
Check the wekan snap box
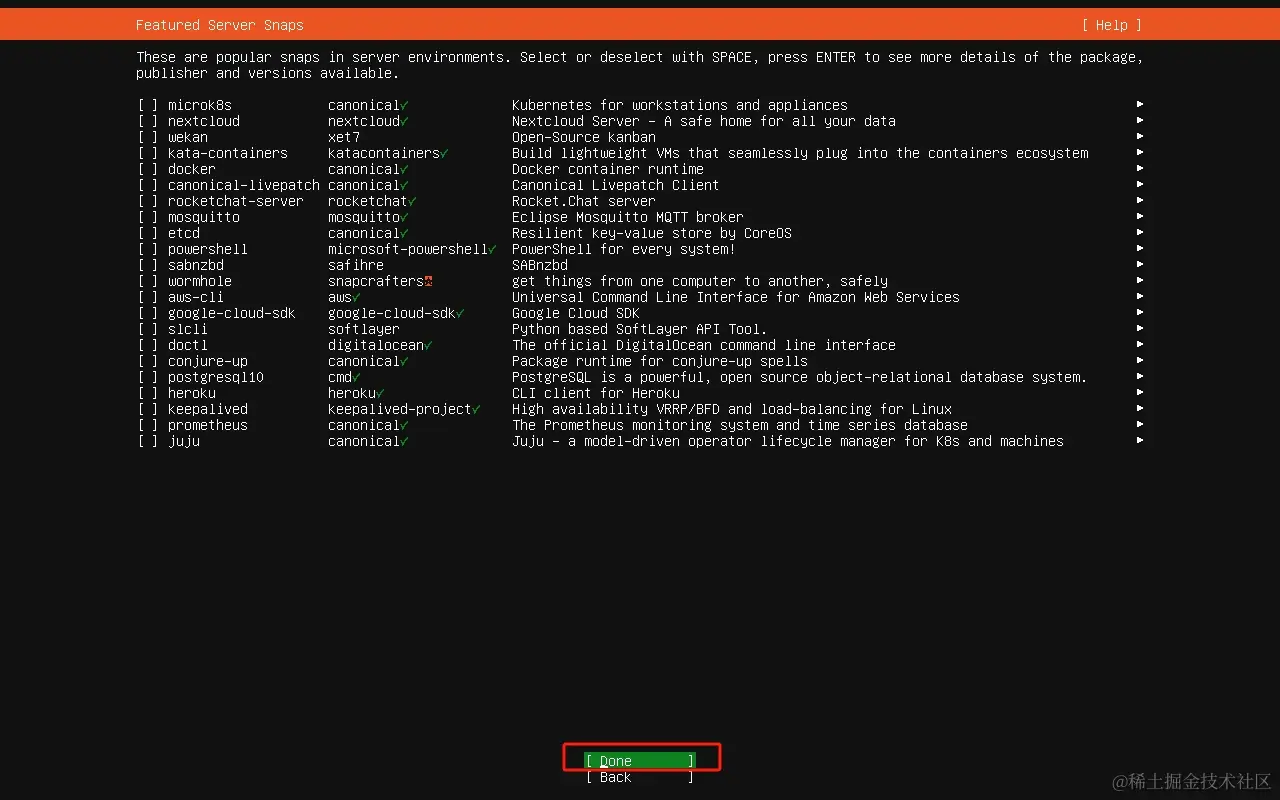[x=148, y=137]
